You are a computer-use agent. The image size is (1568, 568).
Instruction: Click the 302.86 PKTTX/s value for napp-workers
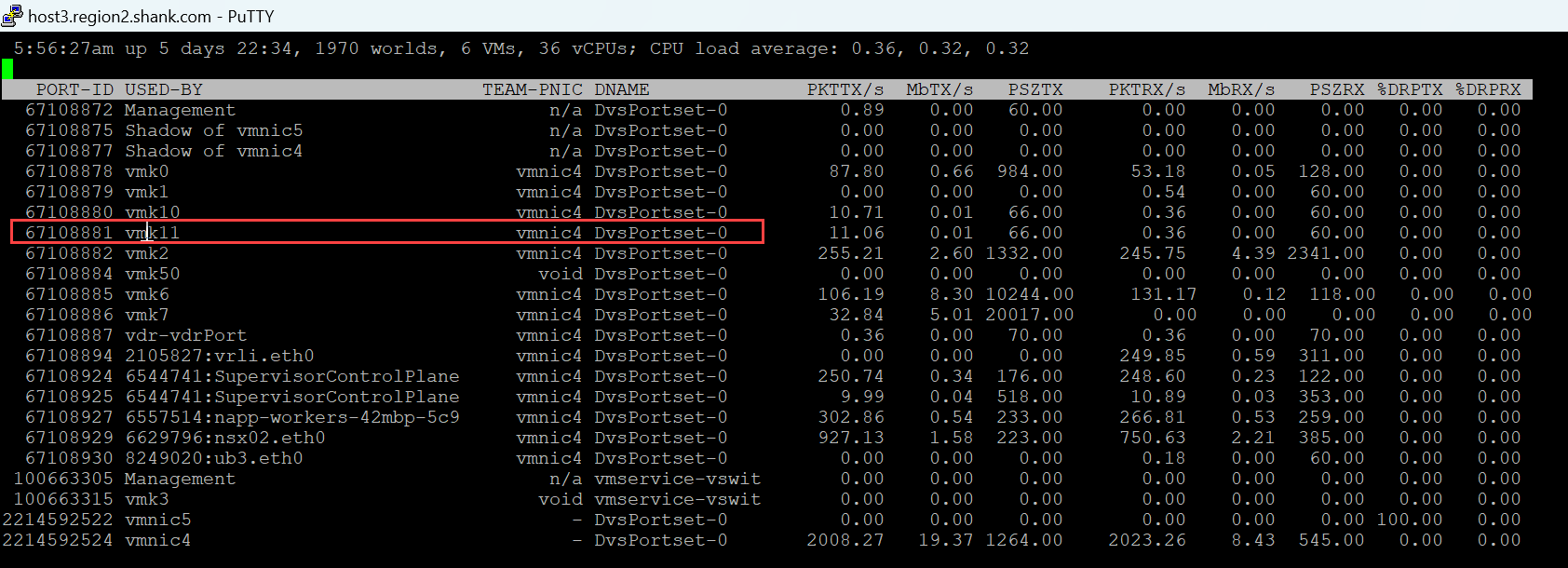851,417
